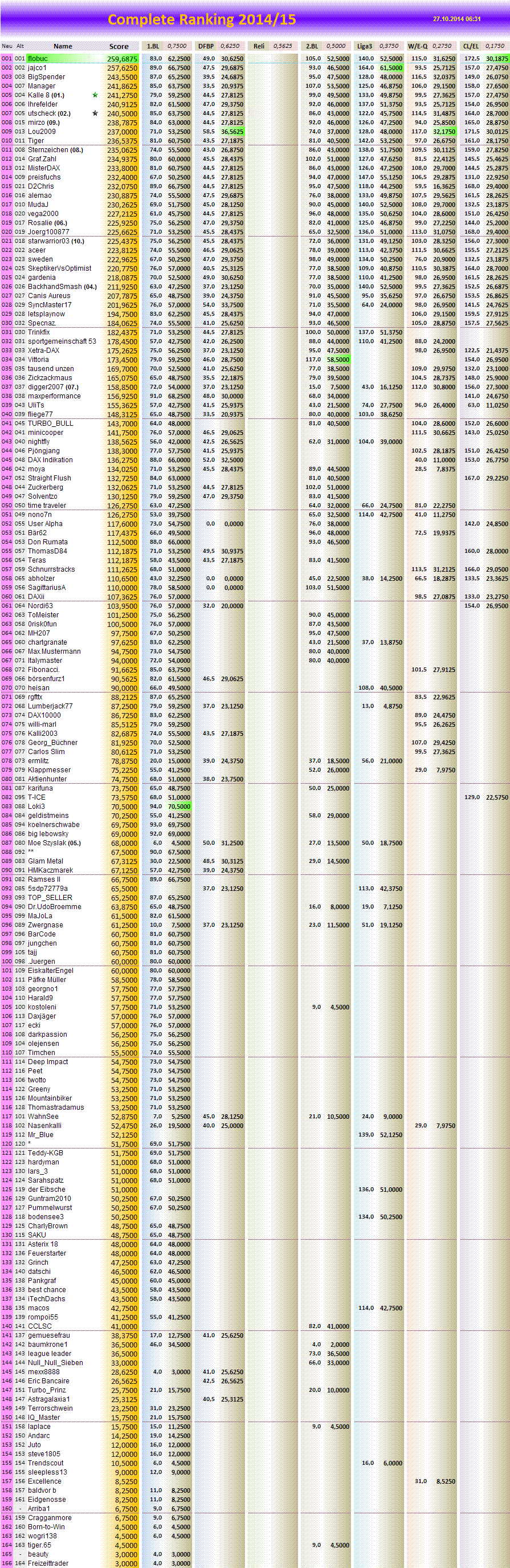Screen dimensions: 510x1568
Task: Select the name jajco1
Action: point(37,68)
